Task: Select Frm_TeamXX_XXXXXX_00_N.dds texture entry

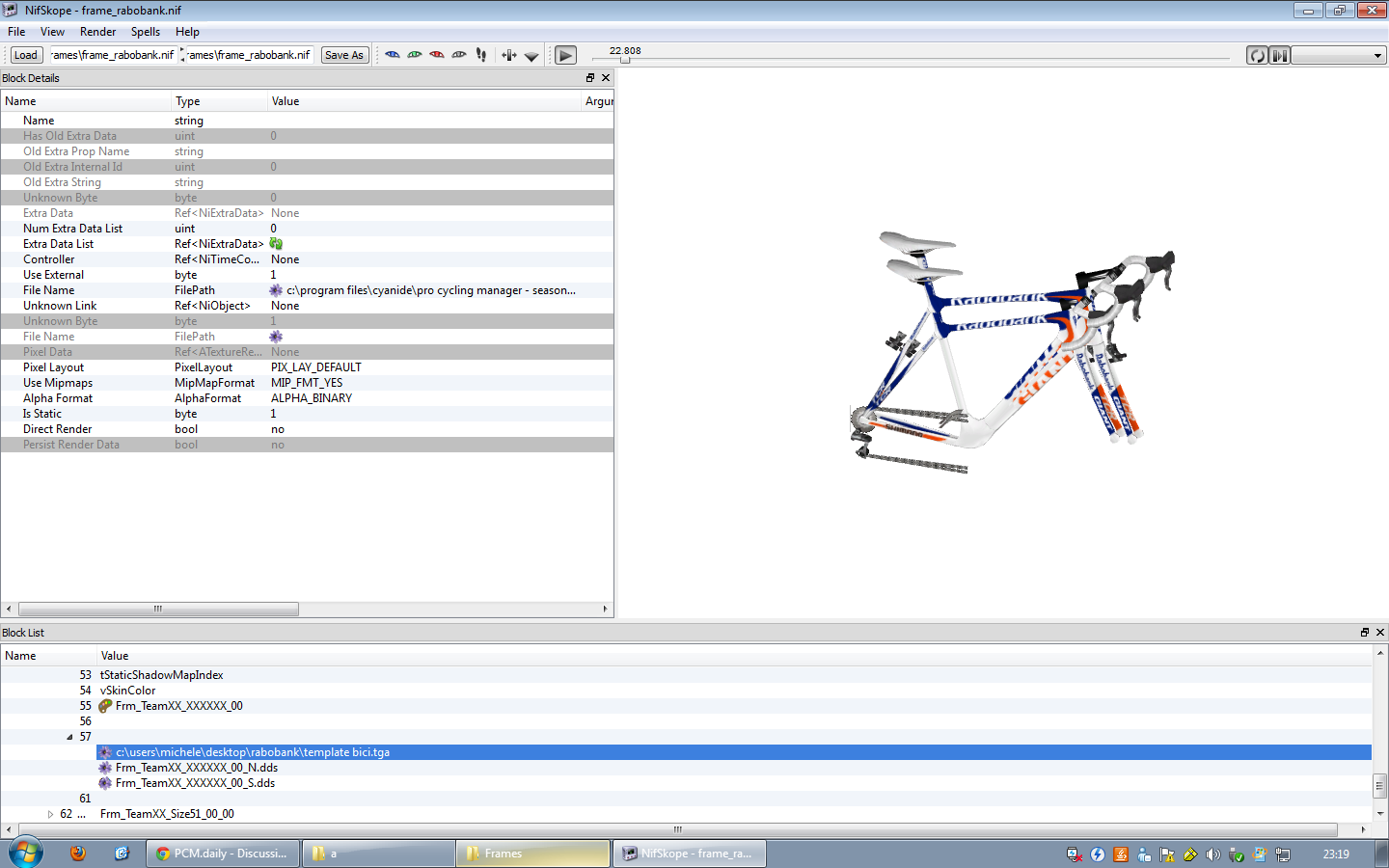Action: click(x=197, y=768)
